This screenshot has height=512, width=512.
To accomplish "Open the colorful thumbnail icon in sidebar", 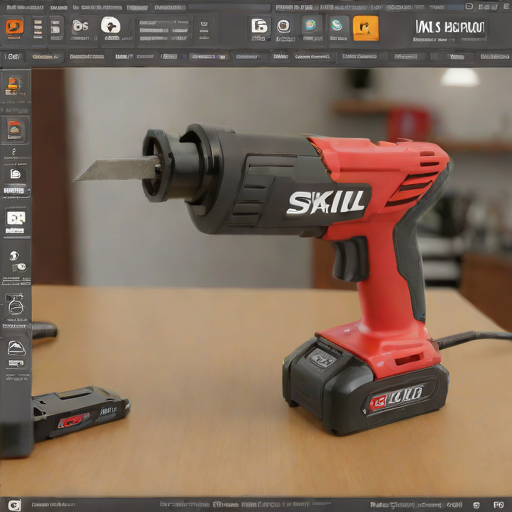I will (14, 130).
